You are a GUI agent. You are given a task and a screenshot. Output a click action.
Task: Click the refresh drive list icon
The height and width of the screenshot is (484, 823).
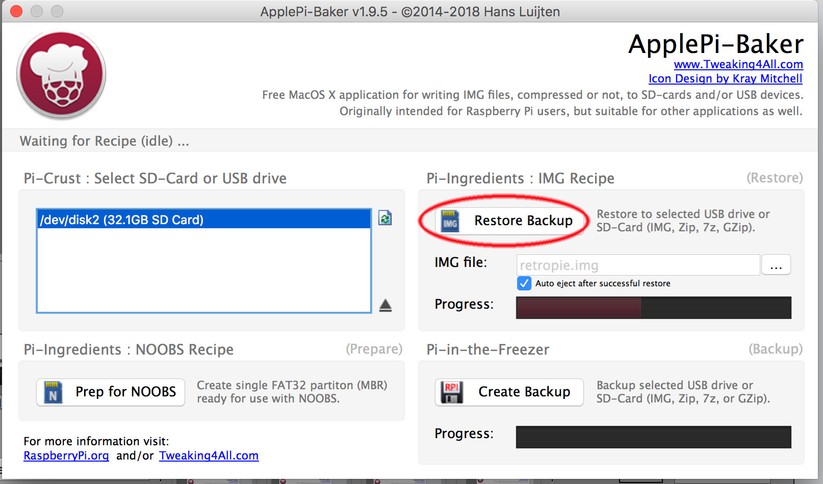coord(385,218)
